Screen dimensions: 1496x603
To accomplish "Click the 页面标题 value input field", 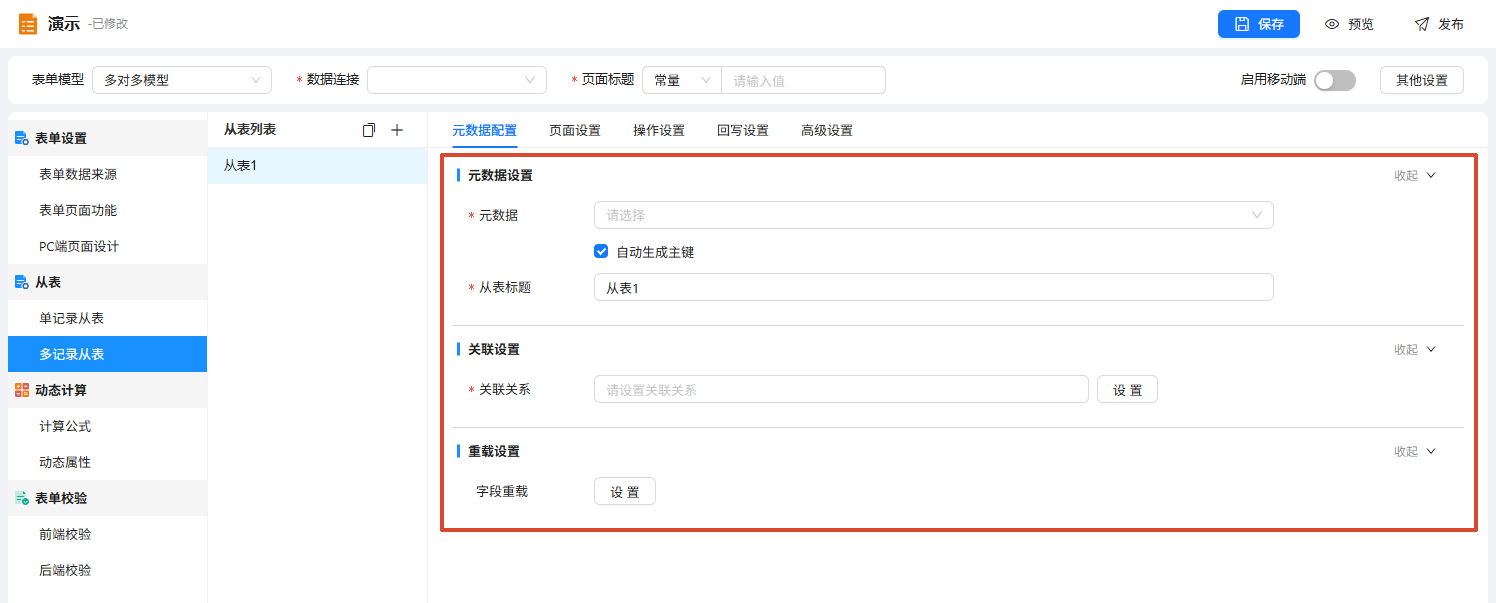I will 804,80.
